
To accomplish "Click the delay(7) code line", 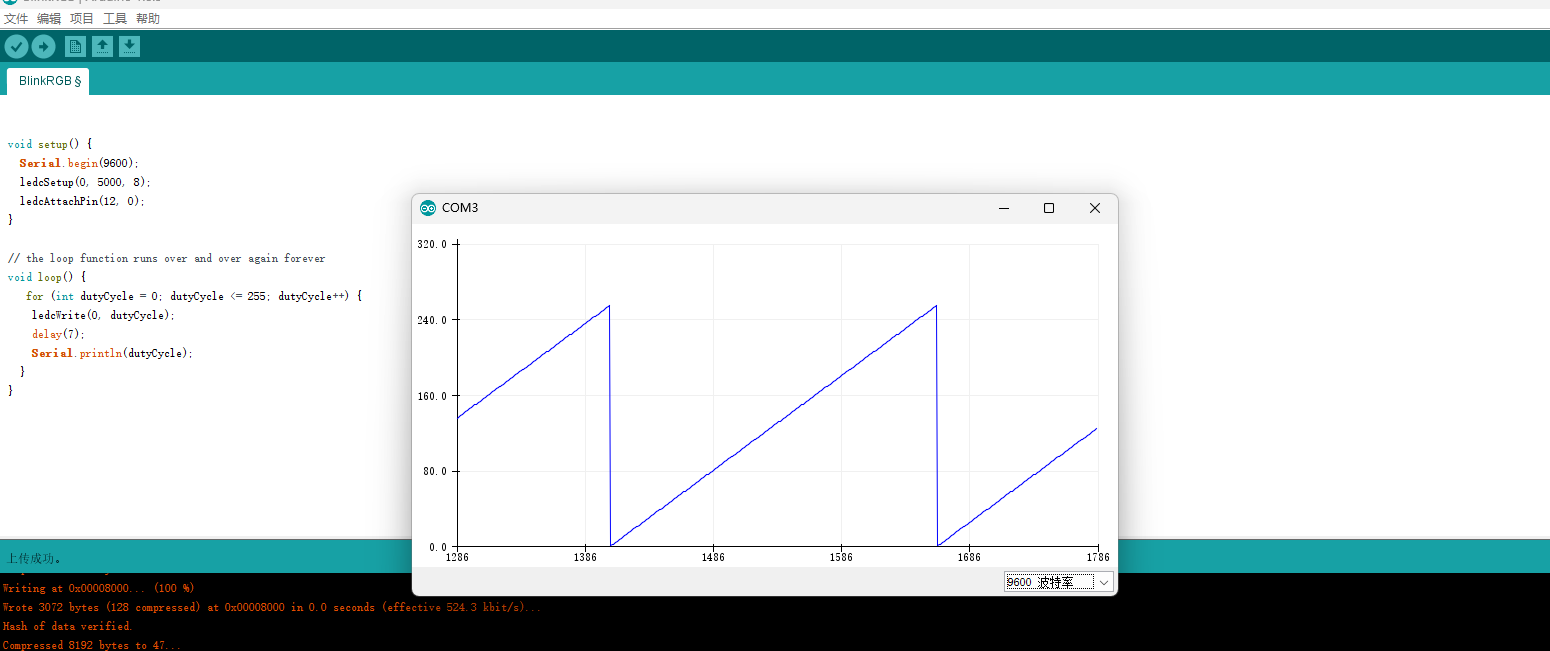I will click(x=59, y=334).
